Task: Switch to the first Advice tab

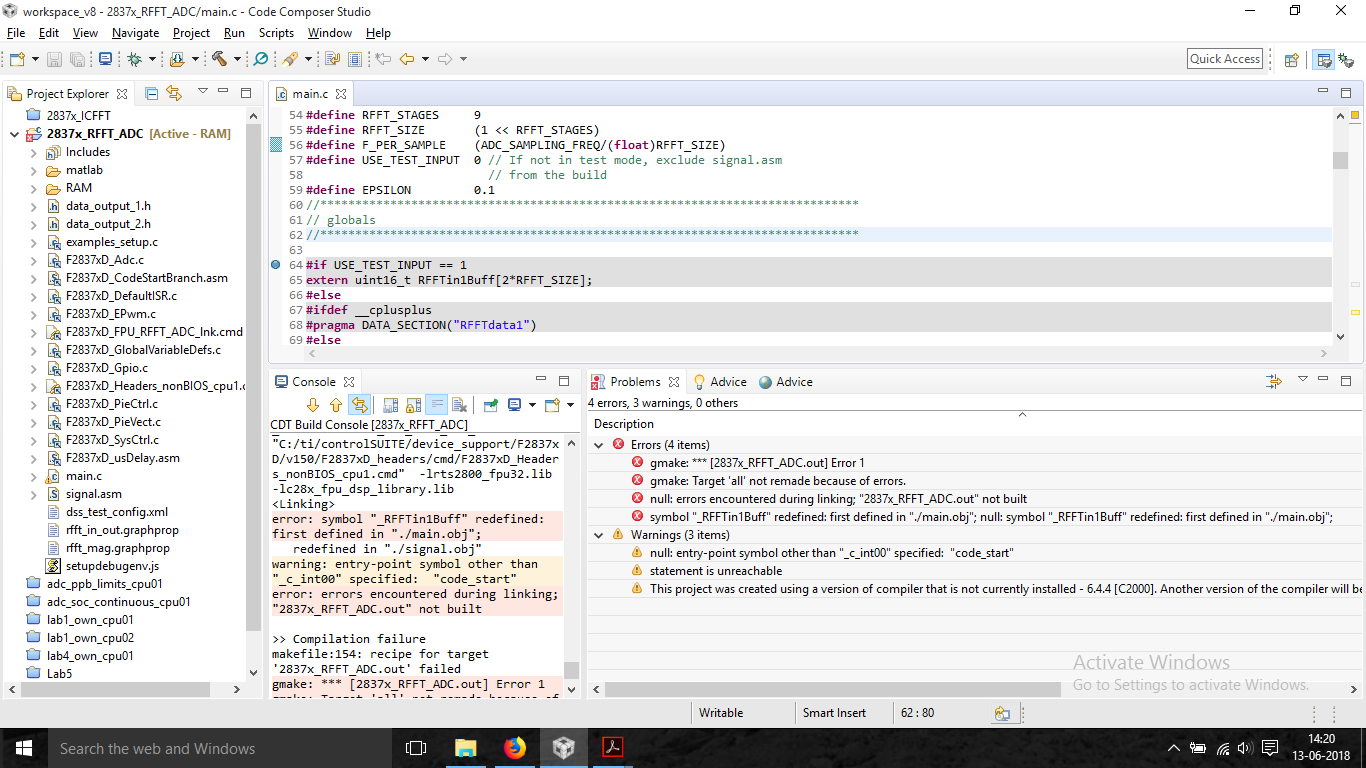Action: (x=719, y=382)
